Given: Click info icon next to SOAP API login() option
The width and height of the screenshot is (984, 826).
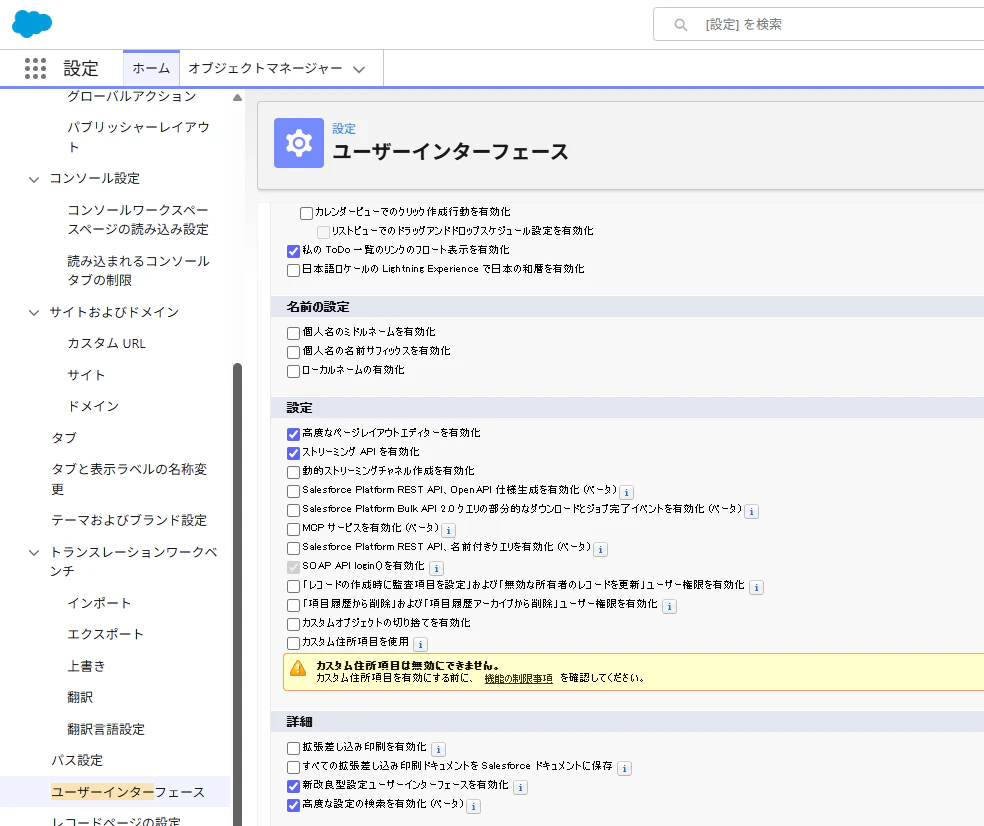Looking at the screenshot, I should click(x=436, y=568).
